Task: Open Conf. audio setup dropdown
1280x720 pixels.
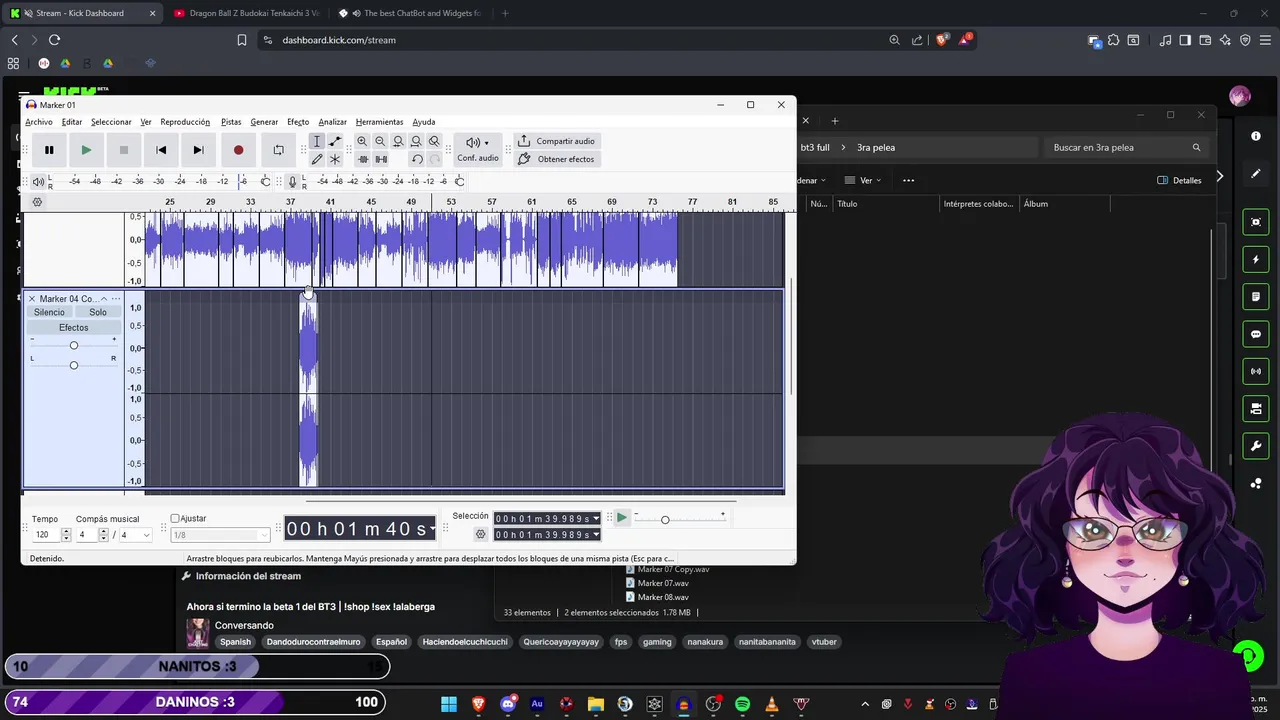Action: (478, 149)
